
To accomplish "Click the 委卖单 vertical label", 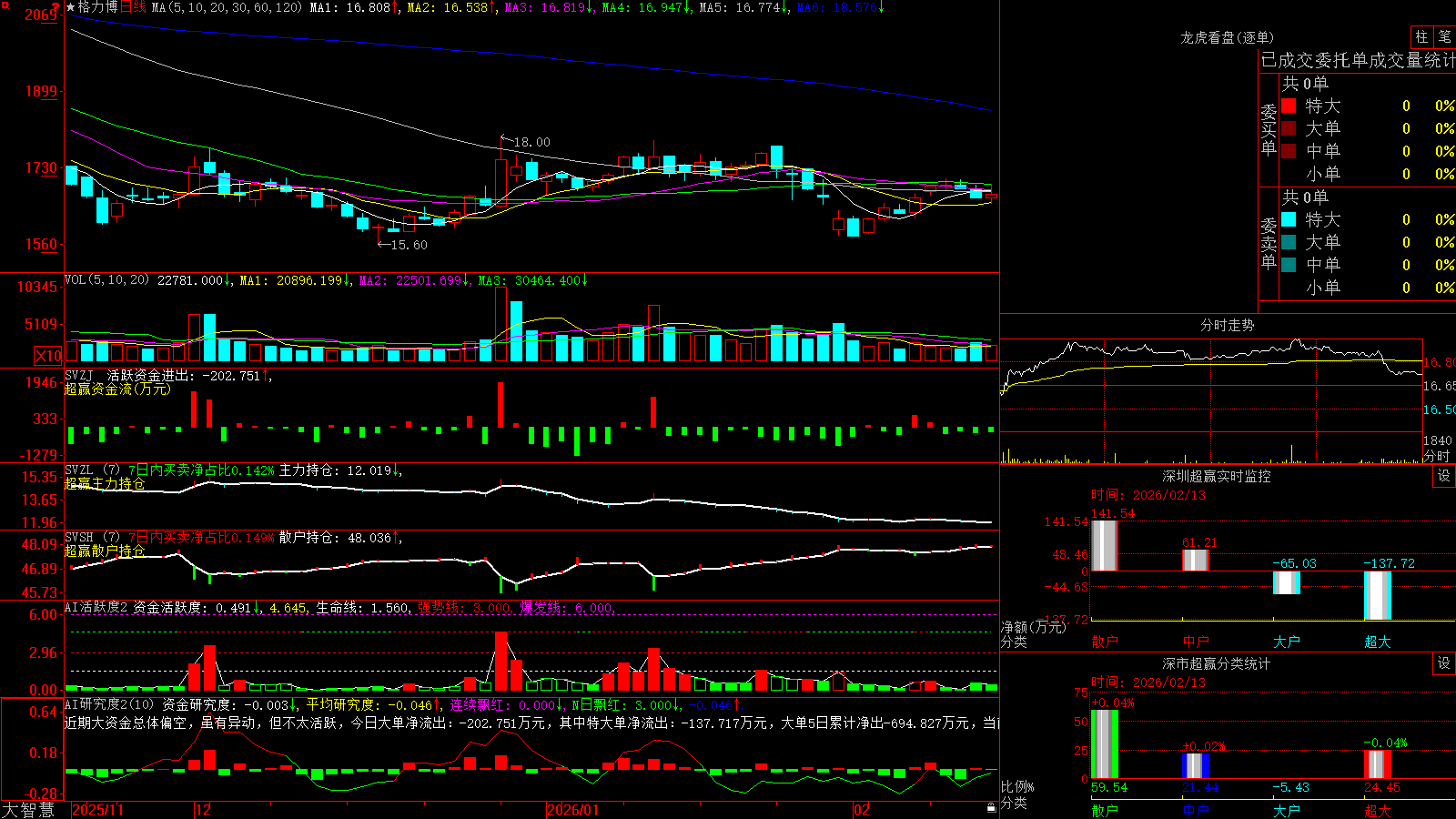I will tap(1269, 243).
